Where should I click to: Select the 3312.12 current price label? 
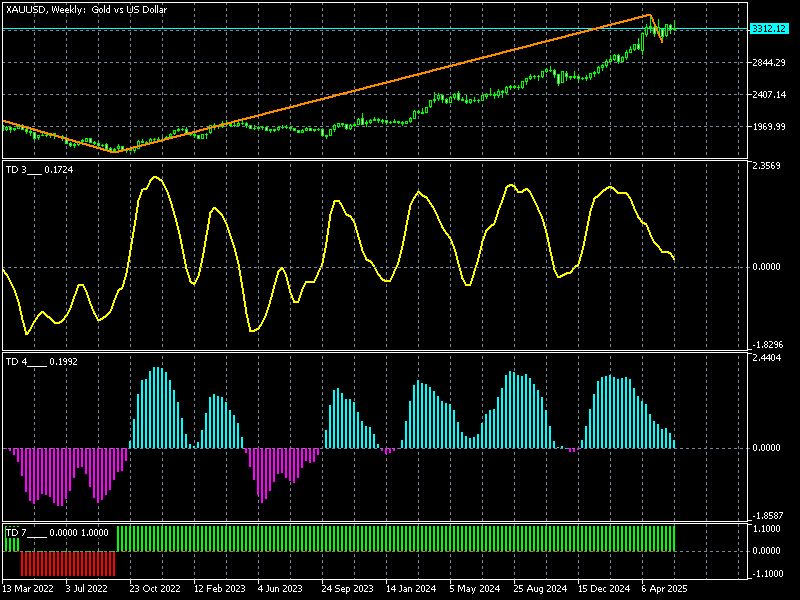click(769, 29)
